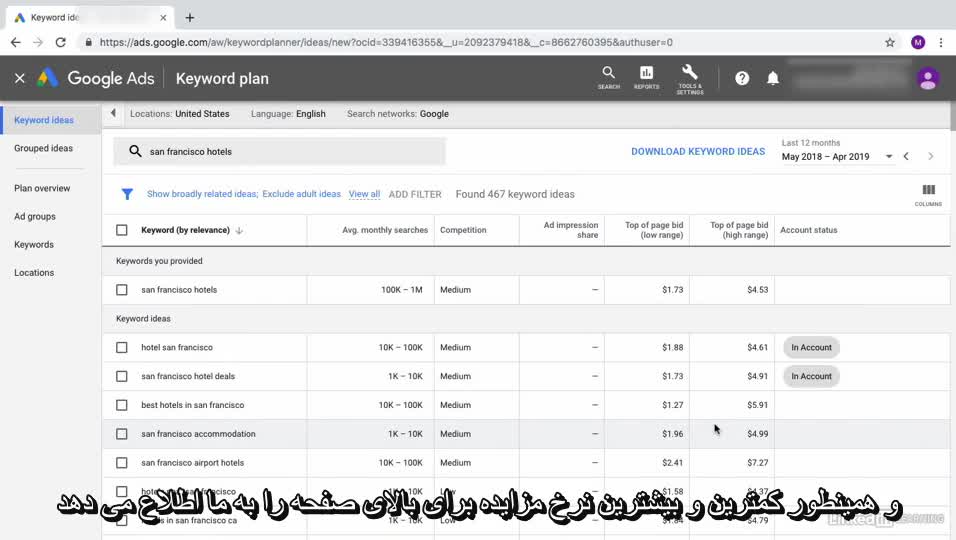Click the View all filters link
The image size is (956, 540).
coord(364,194)
